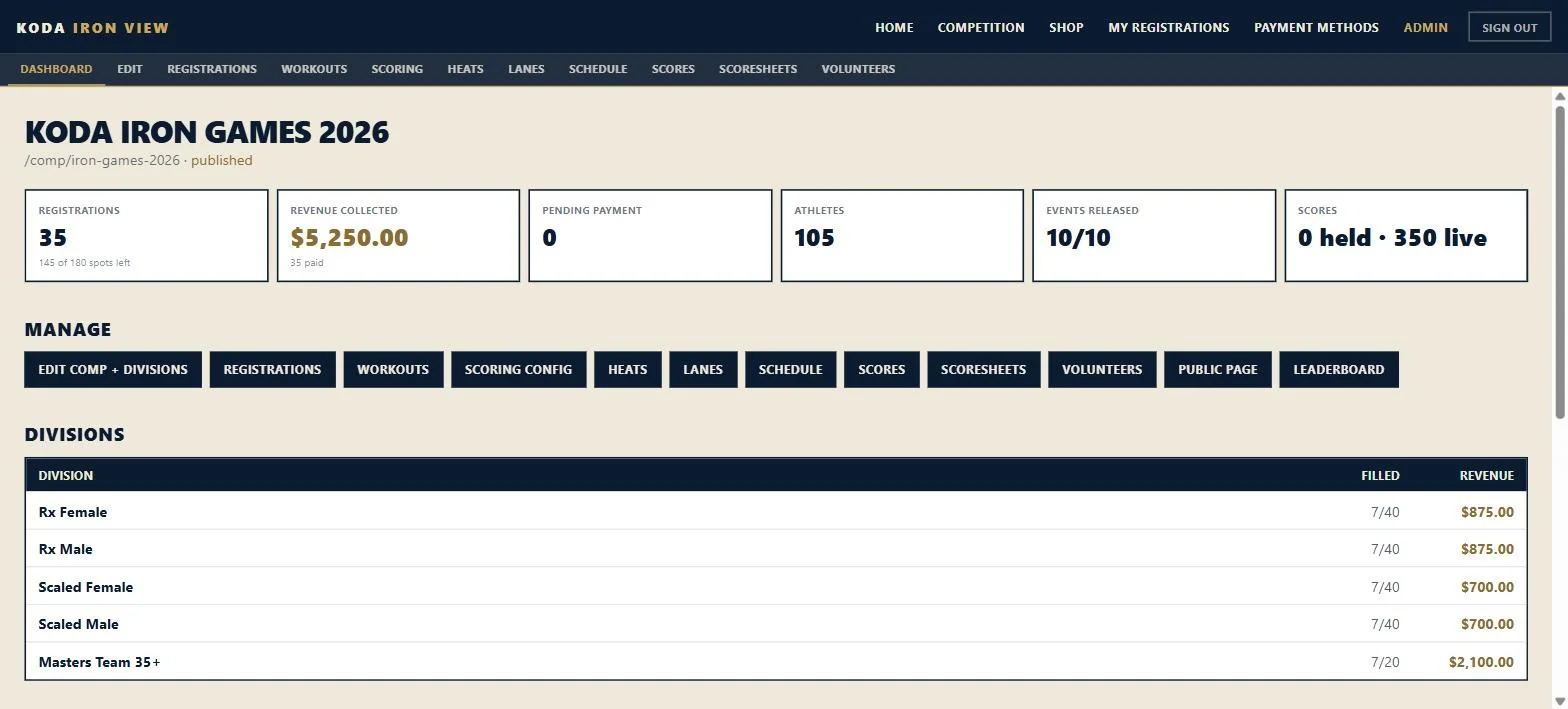Click the '35 paid' text

(x=306, y=263)
